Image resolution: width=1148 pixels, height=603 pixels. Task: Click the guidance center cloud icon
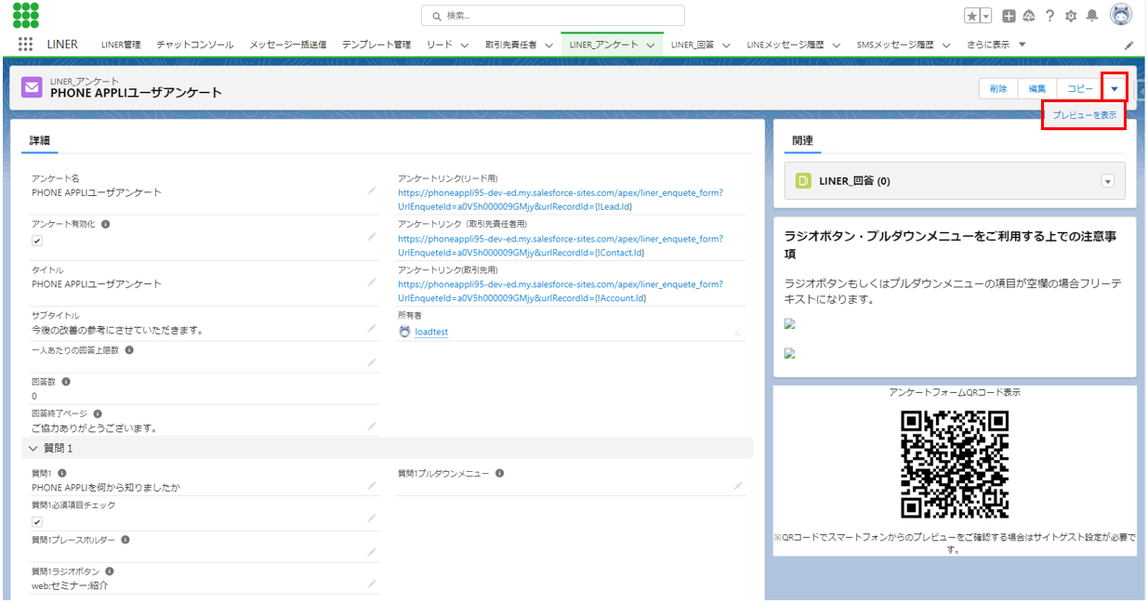(1029, 16)
